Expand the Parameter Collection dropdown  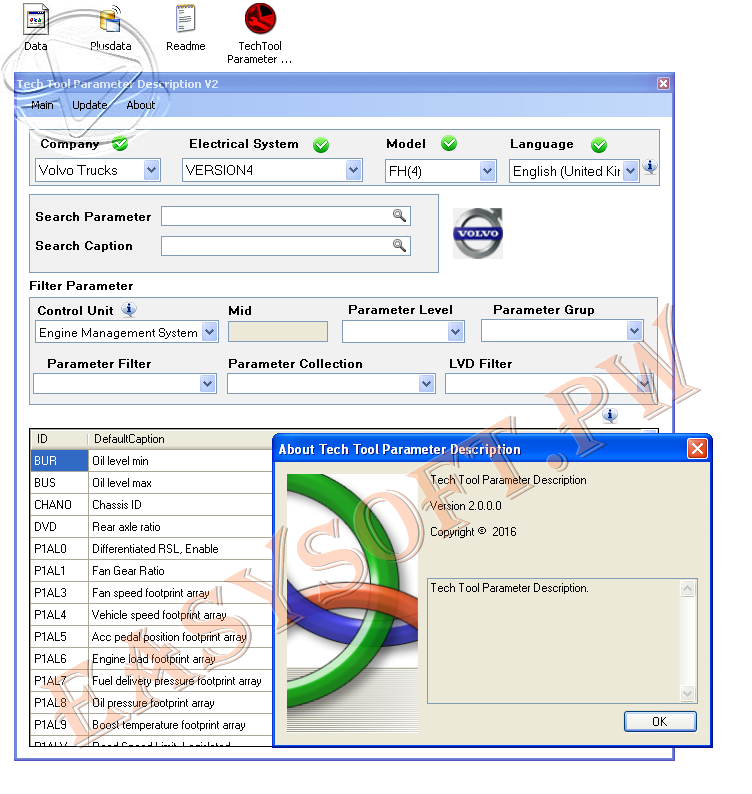(427, 384)
